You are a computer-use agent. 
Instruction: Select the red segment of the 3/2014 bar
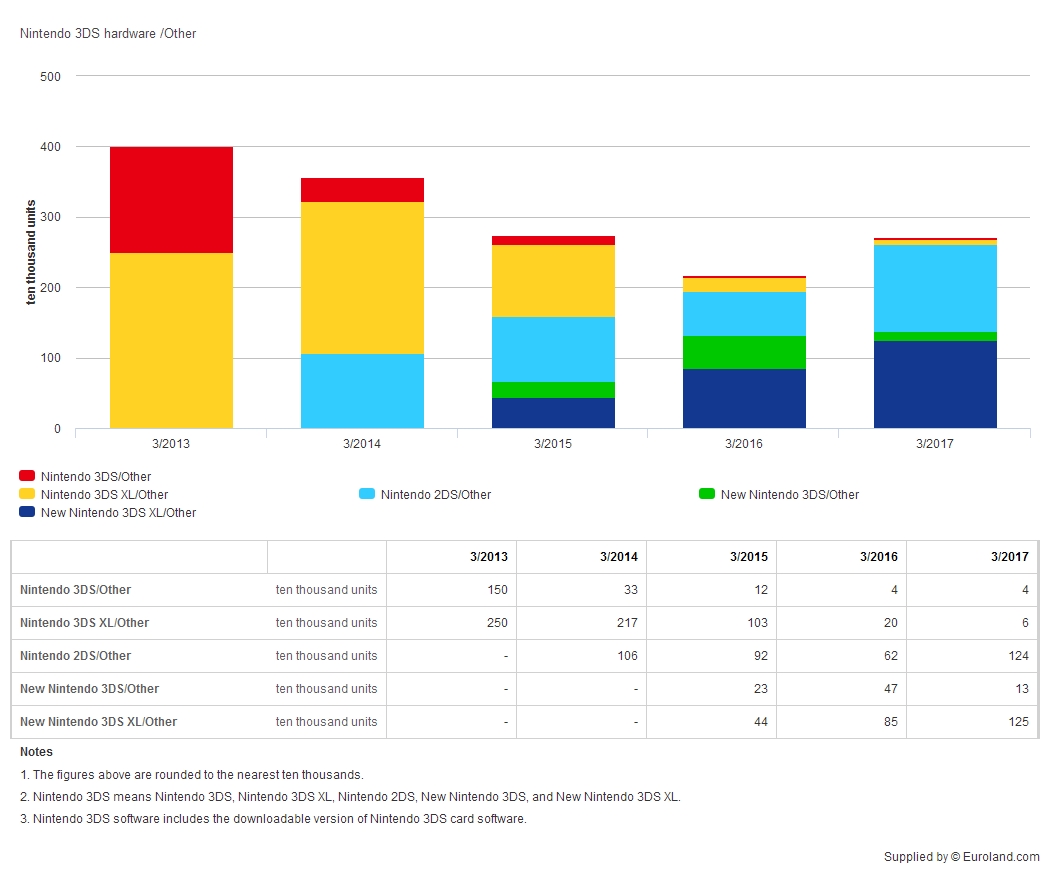[362, 190]
